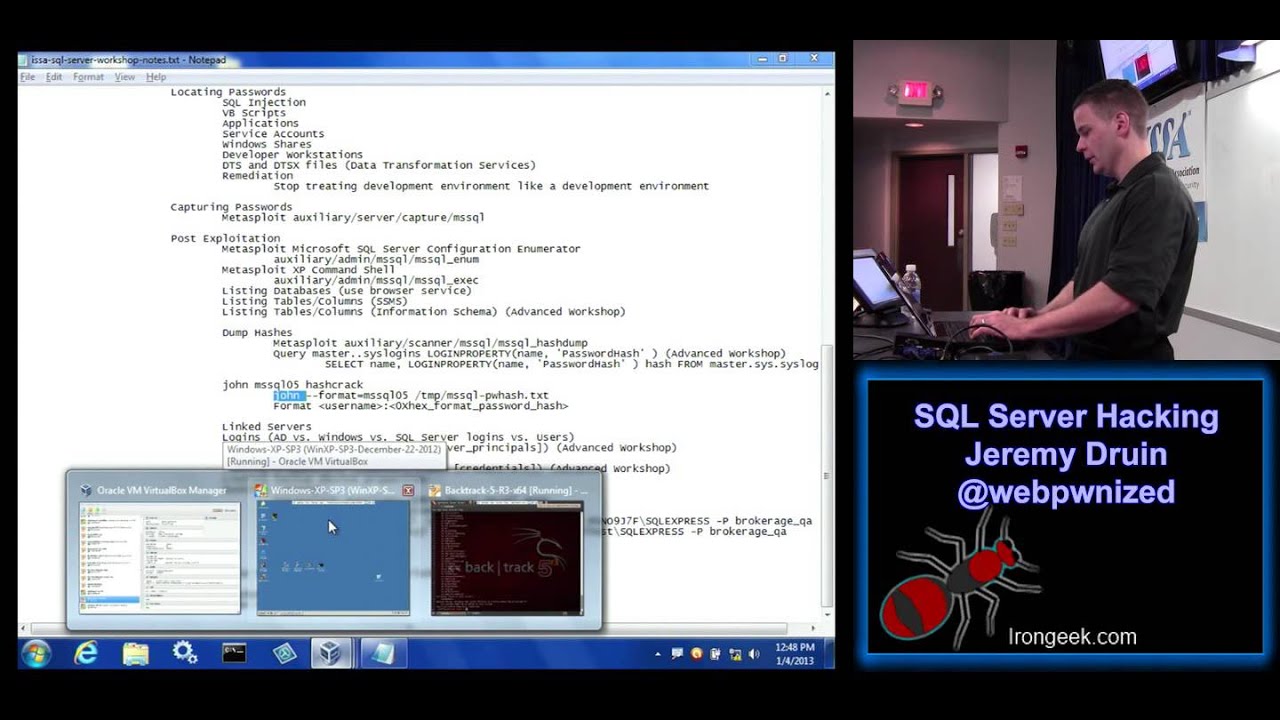
Task: Open the View menu in Notepad
Action: 124,77
